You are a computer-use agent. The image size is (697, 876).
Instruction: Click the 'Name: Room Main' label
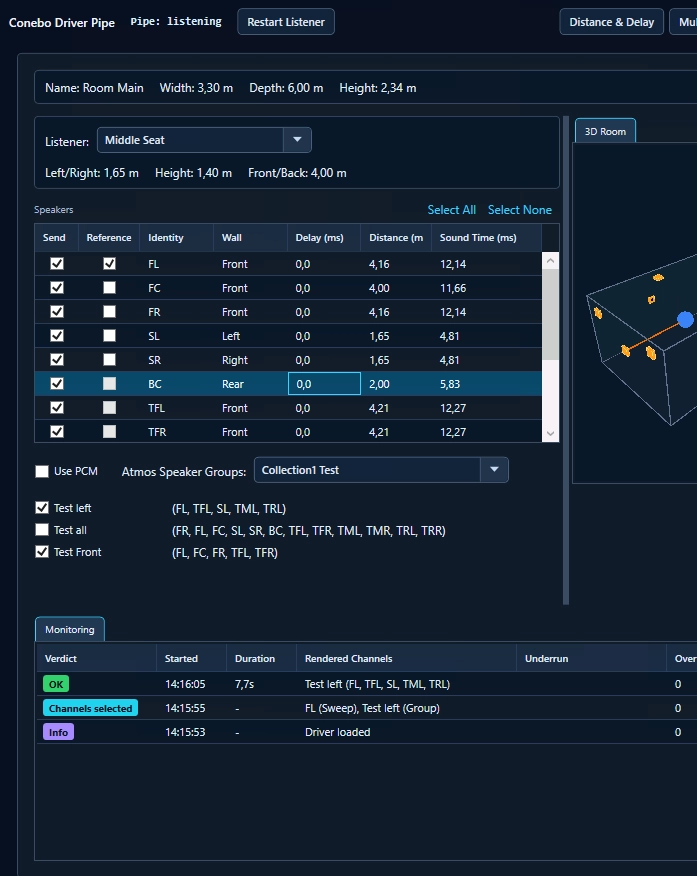94,88
